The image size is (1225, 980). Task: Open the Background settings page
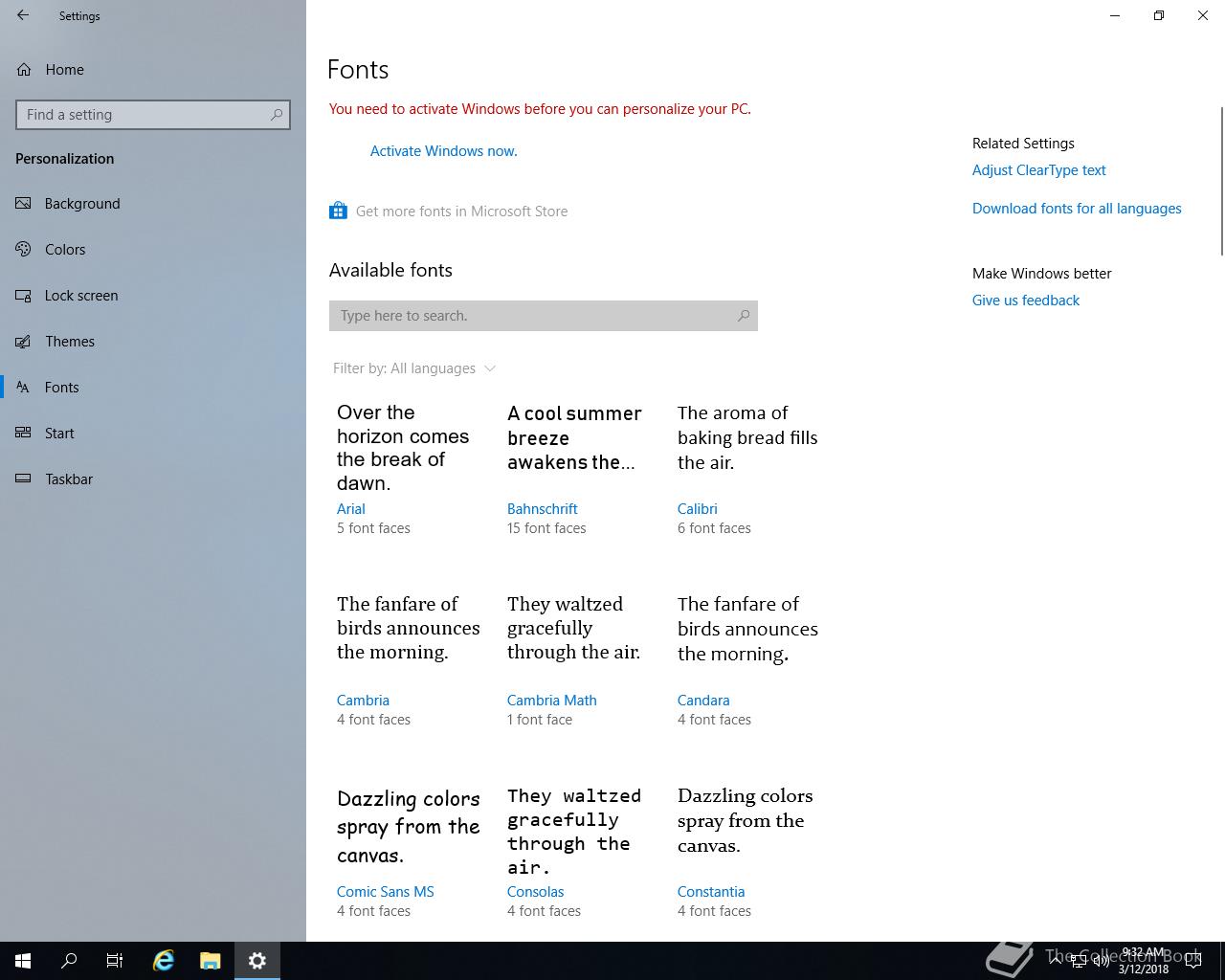click(153, 203)
